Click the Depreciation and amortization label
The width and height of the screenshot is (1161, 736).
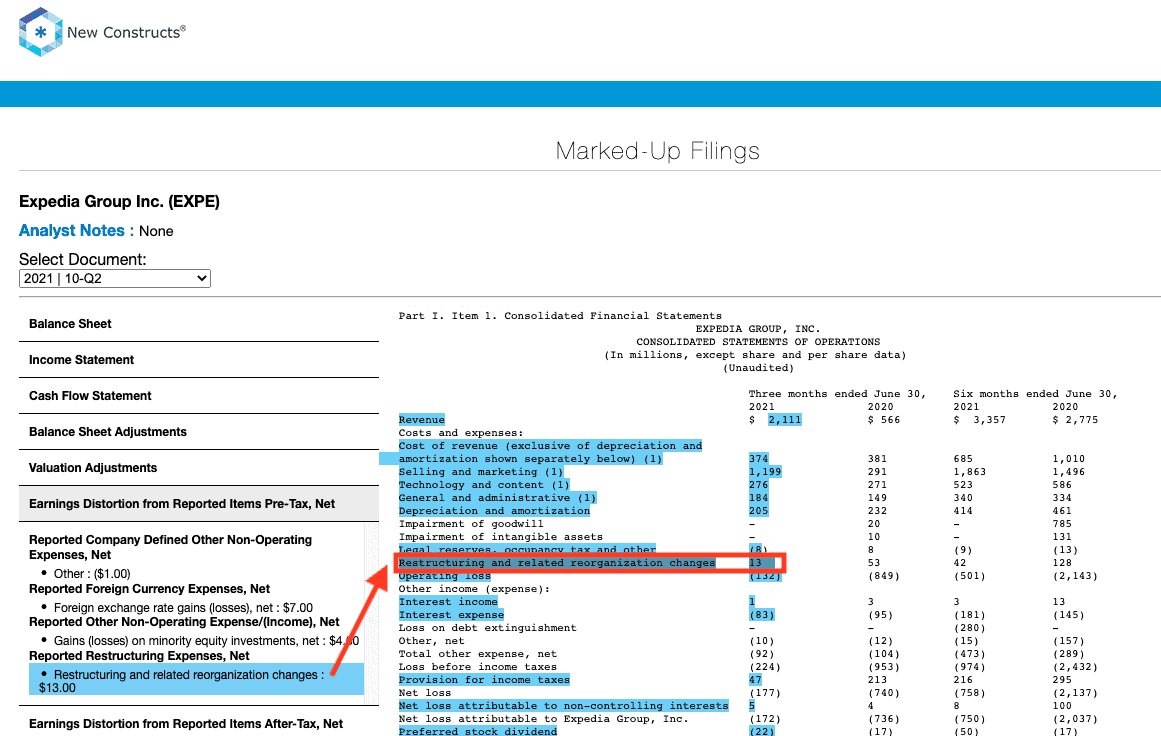tap(494, 511)
